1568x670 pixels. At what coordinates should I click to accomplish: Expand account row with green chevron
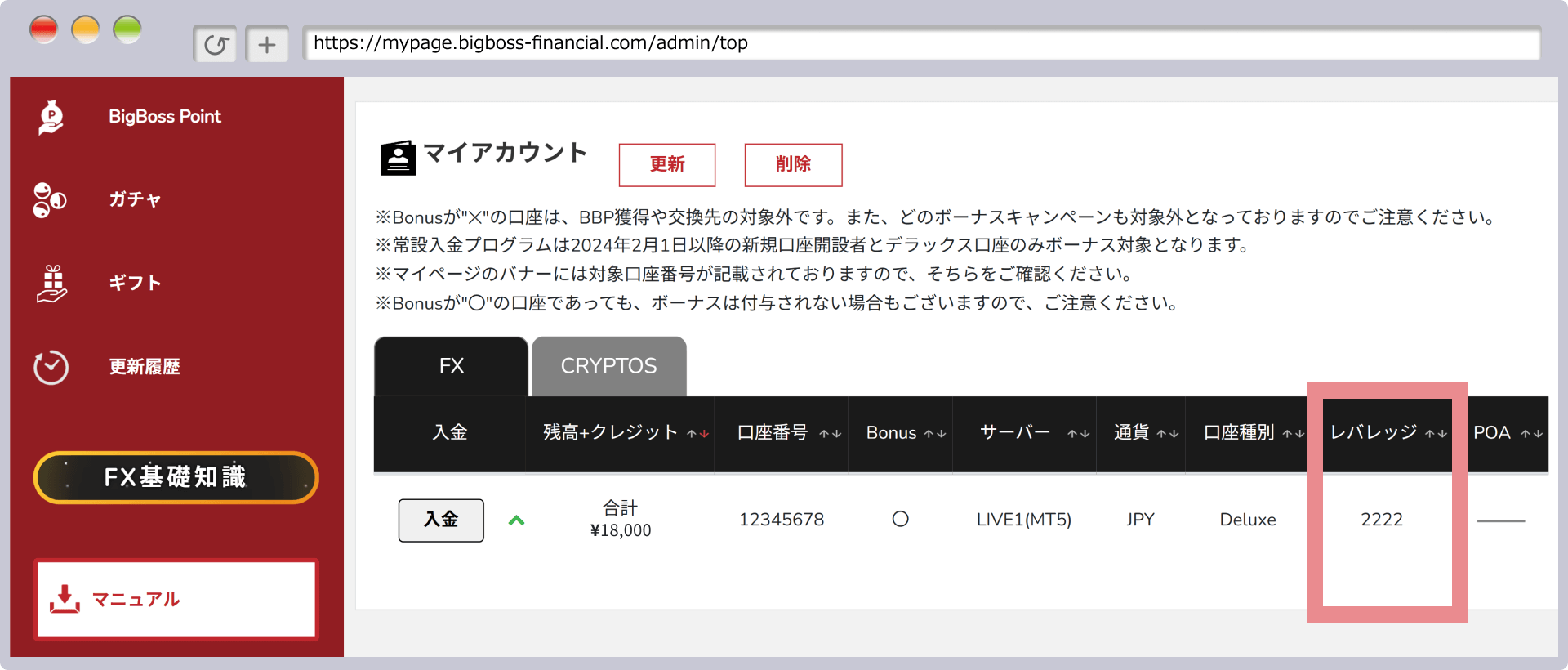tap(516, 520)
